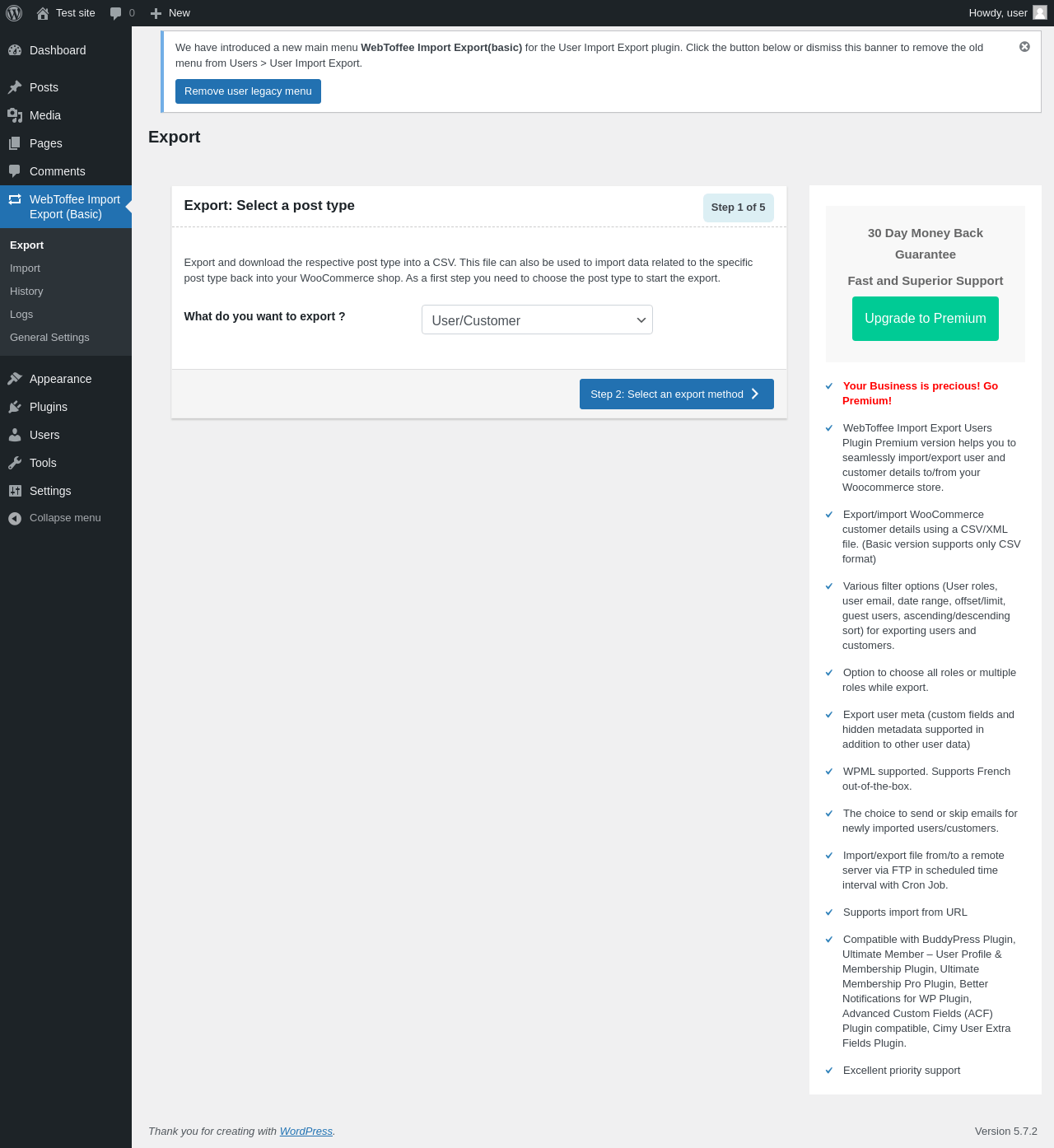The width and height of the screenshot is (1054, 1148).
Task: Click the Step 1 of 5 badge
Action: (x=739, y=208)
